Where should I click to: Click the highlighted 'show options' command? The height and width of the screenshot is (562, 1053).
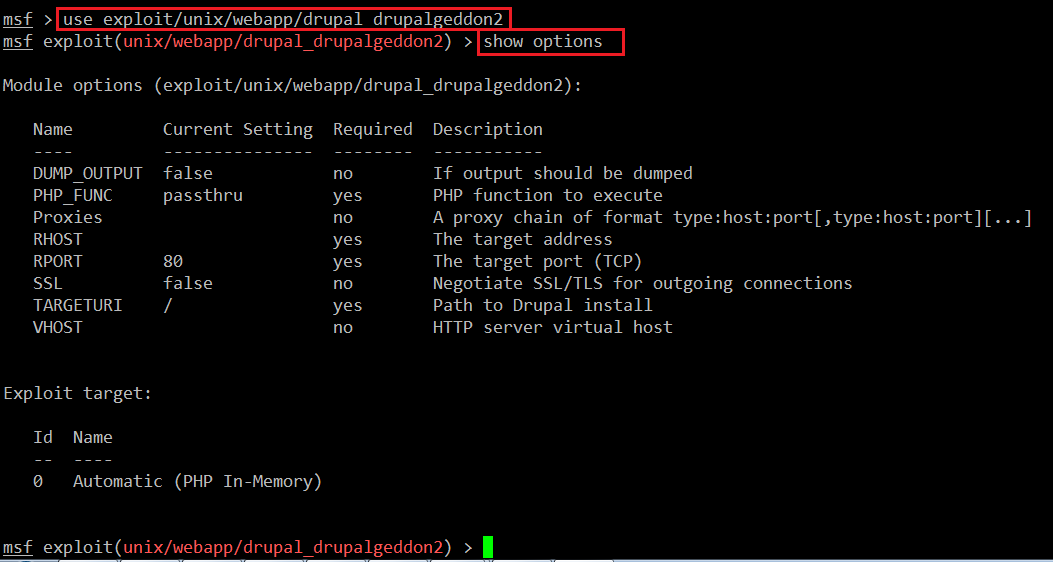point(550,42)
